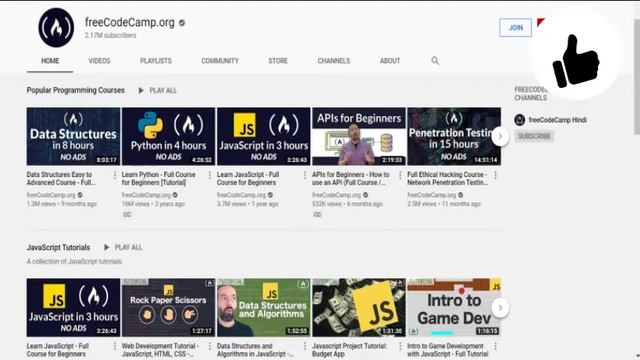Open options menu for Web Development Tutorial video

(x=210, y=346)
